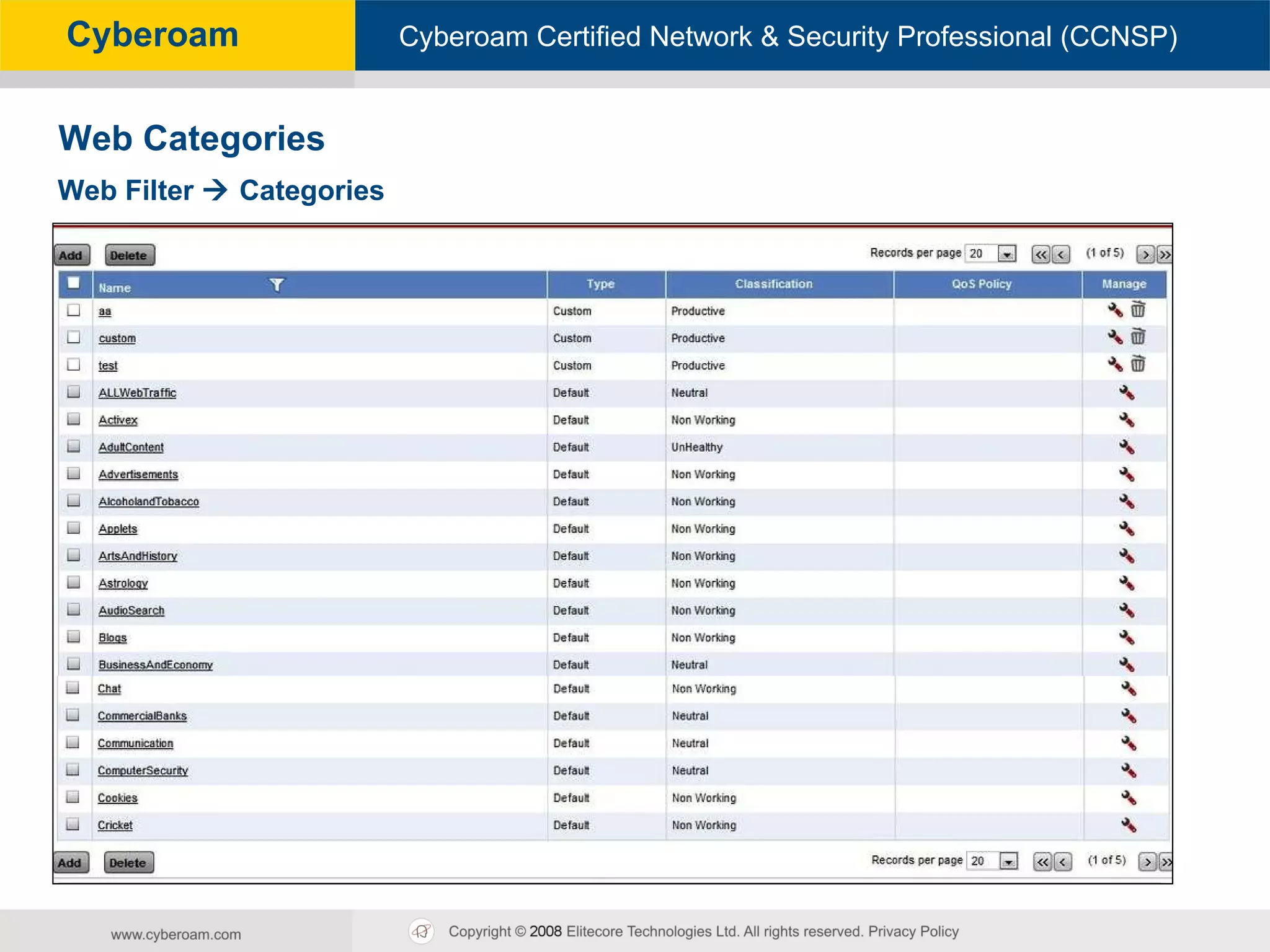Sort by the Classification column header
The width and height of the screenshot is (1270, 952).
tap(773, 284)
